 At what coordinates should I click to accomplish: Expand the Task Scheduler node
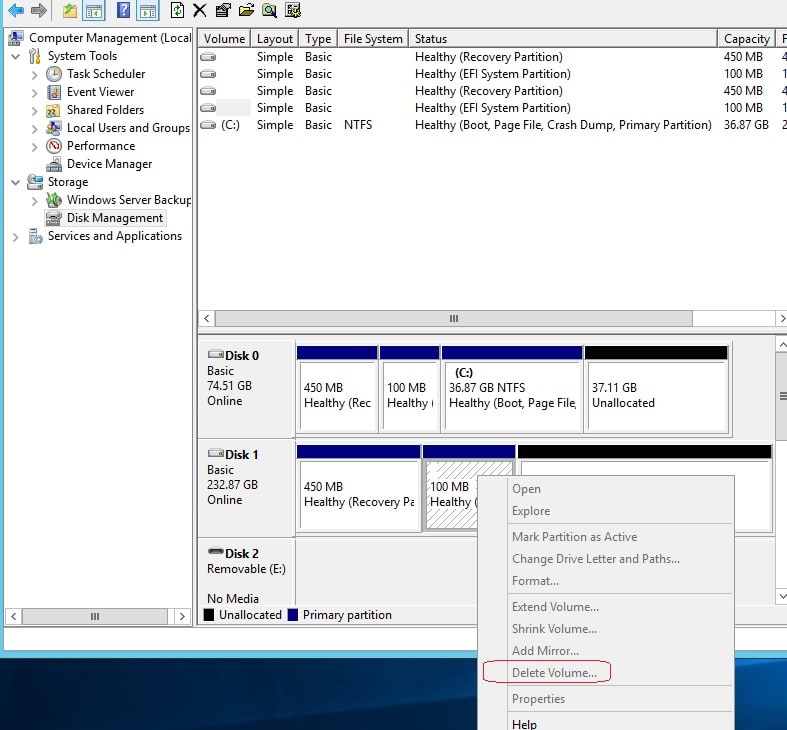pos(34,75)
